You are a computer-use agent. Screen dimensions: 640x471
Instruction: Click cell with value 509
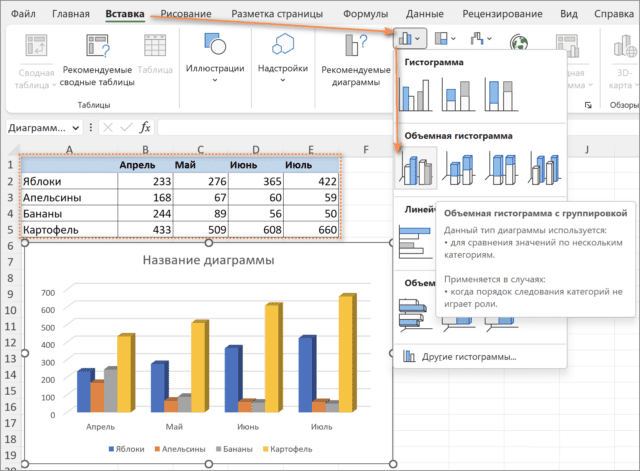(x=200, y=230)
